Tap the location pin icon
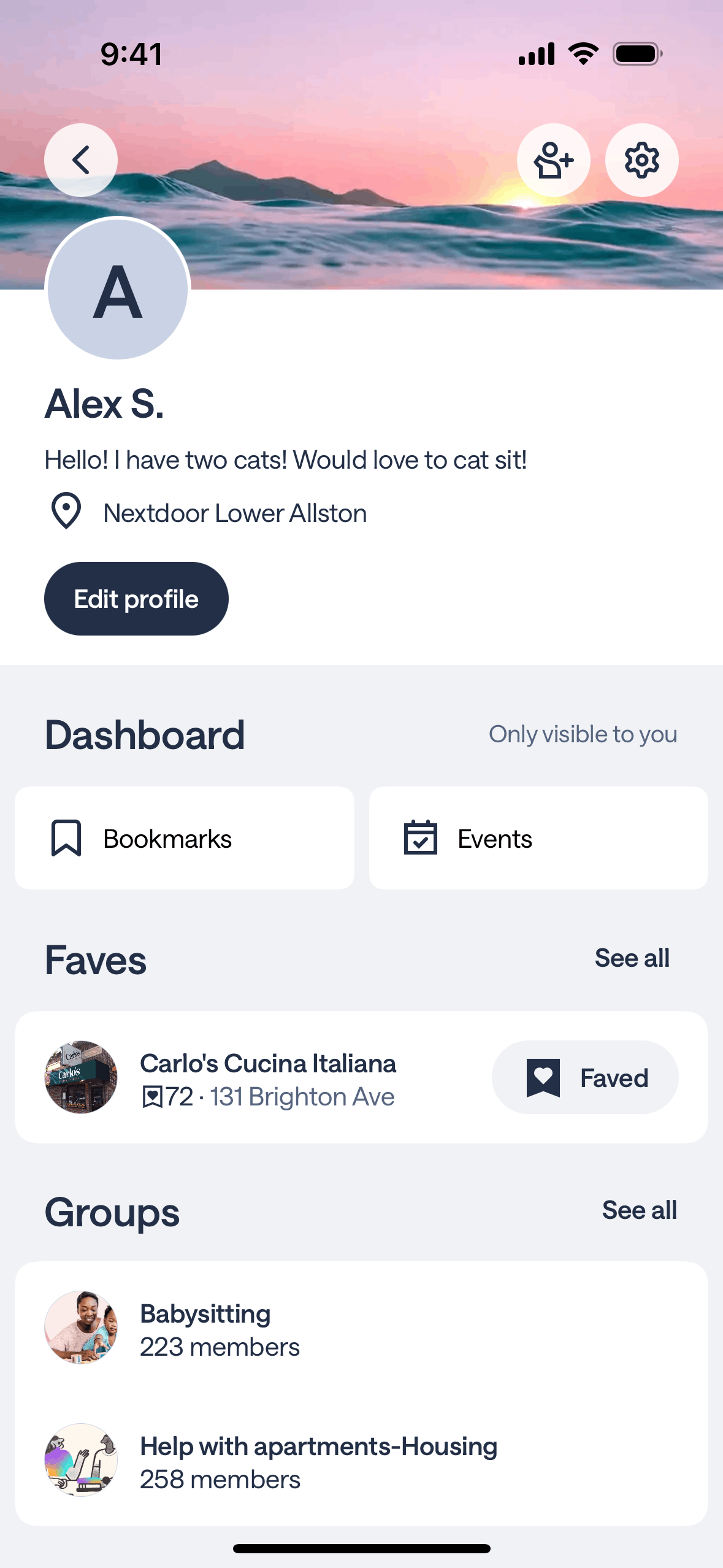Viewport: 723px width, 1568px height. [x=66, y=510]
